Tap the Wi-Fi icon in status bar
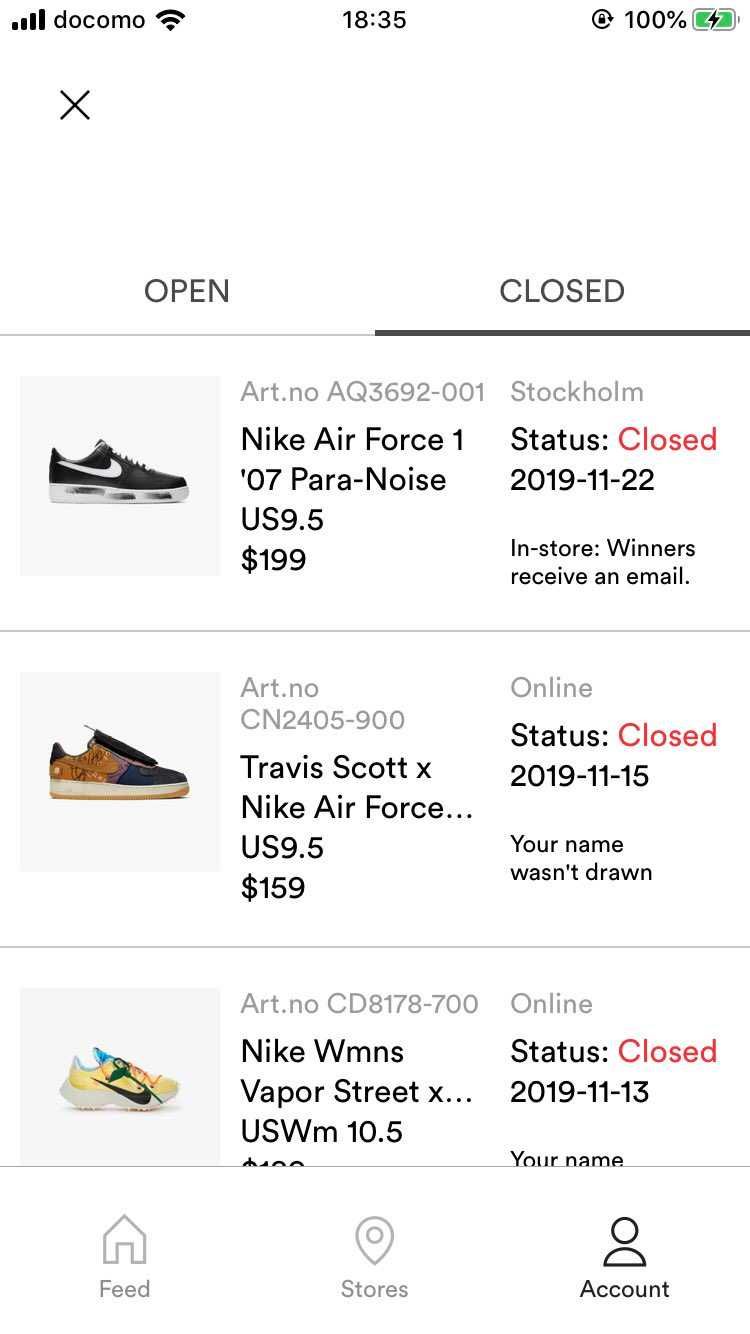Image resolution: width=750 pixels, height=1334 pixels. 172,19
